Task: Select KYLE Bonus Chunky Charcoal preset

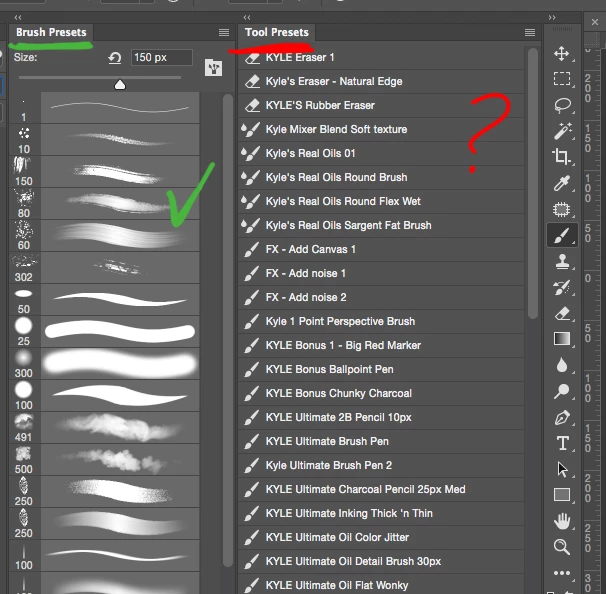Action: click(381, 393)
